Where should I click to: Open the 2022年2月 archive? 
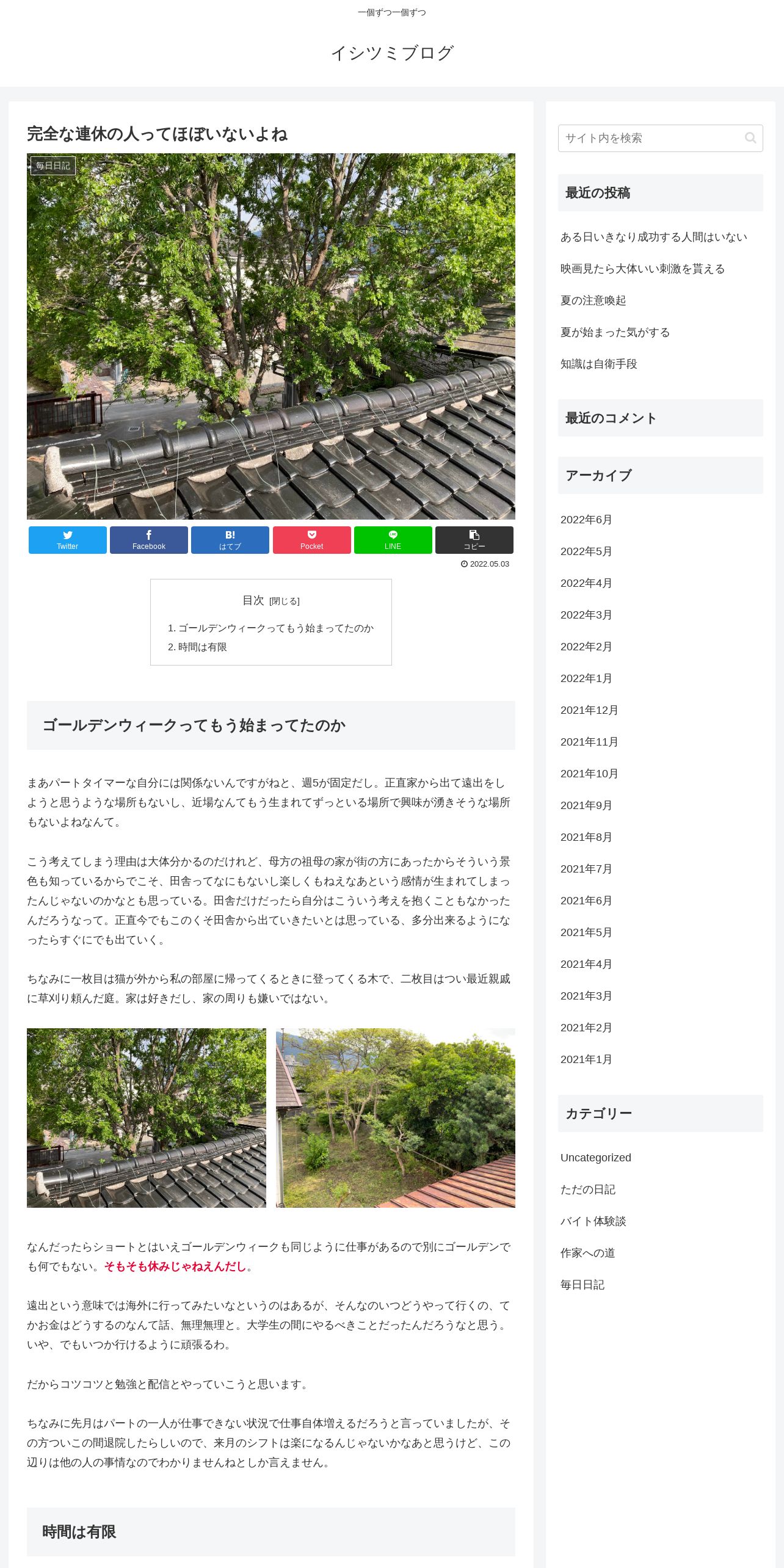[x=586, y=647]
